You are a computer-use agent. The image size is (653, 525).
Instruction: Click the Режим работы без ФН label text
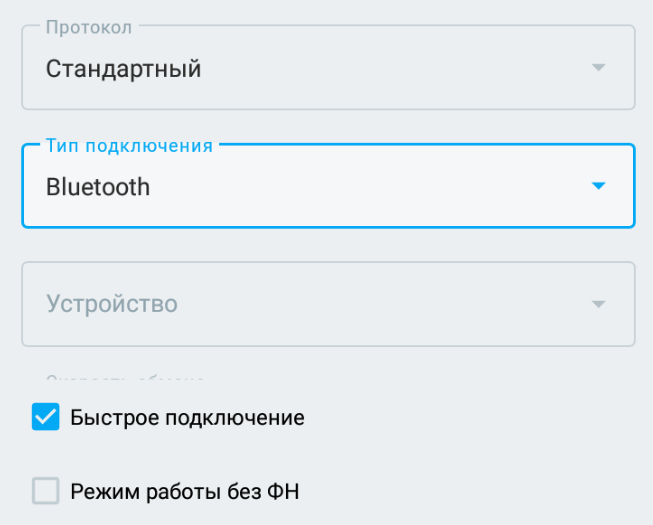[x=185, y=491]
